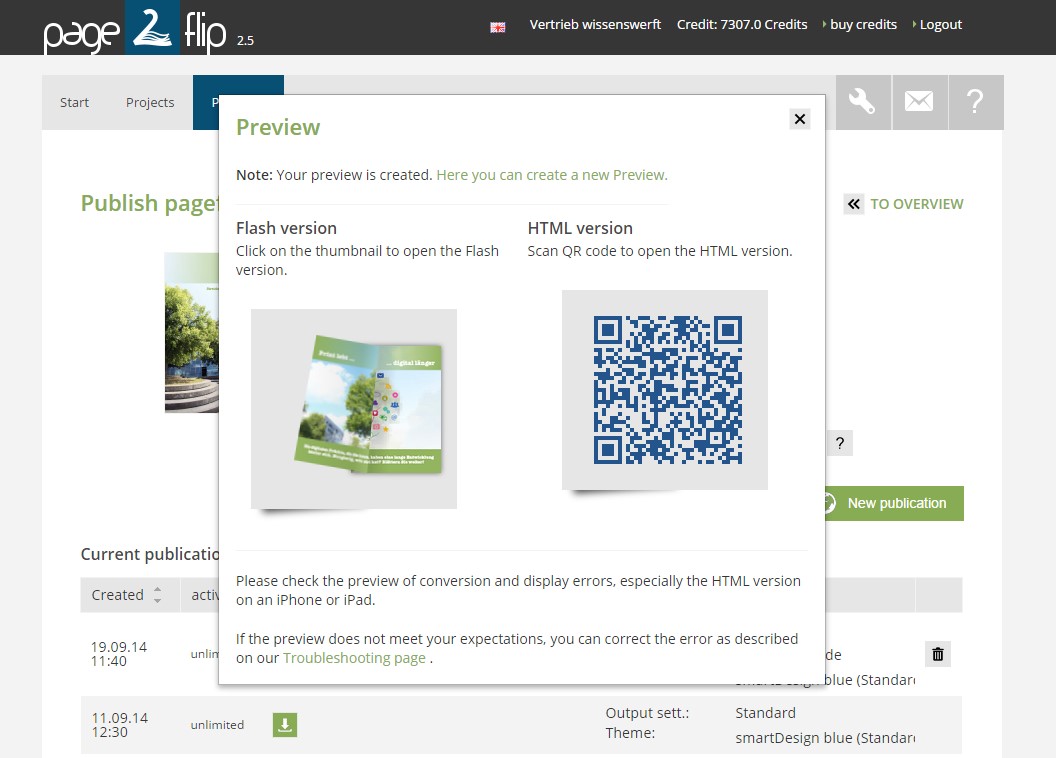Click the New publication button
Viewport: 1056px width, 758px height.
point(895,503)
